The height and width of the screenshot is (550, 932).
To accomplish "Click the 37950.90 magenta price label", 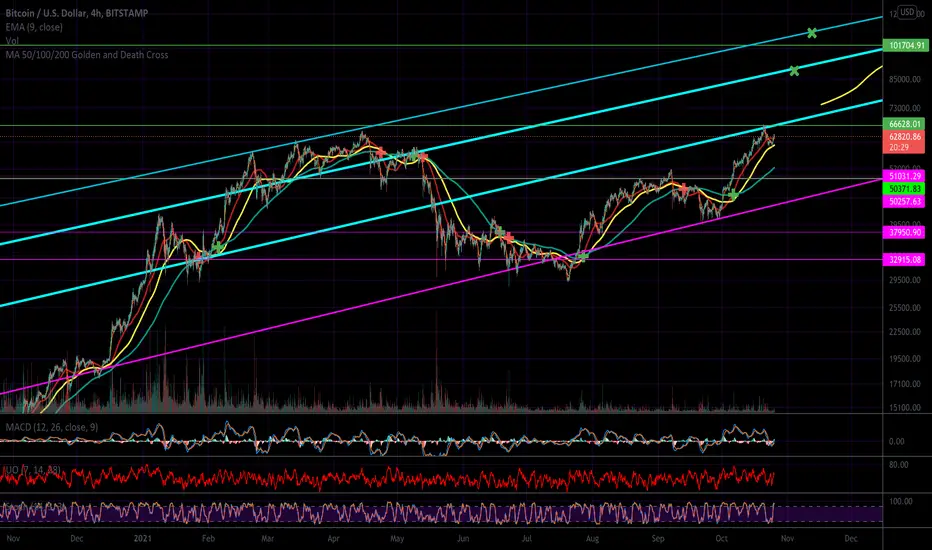I will 905,232.
